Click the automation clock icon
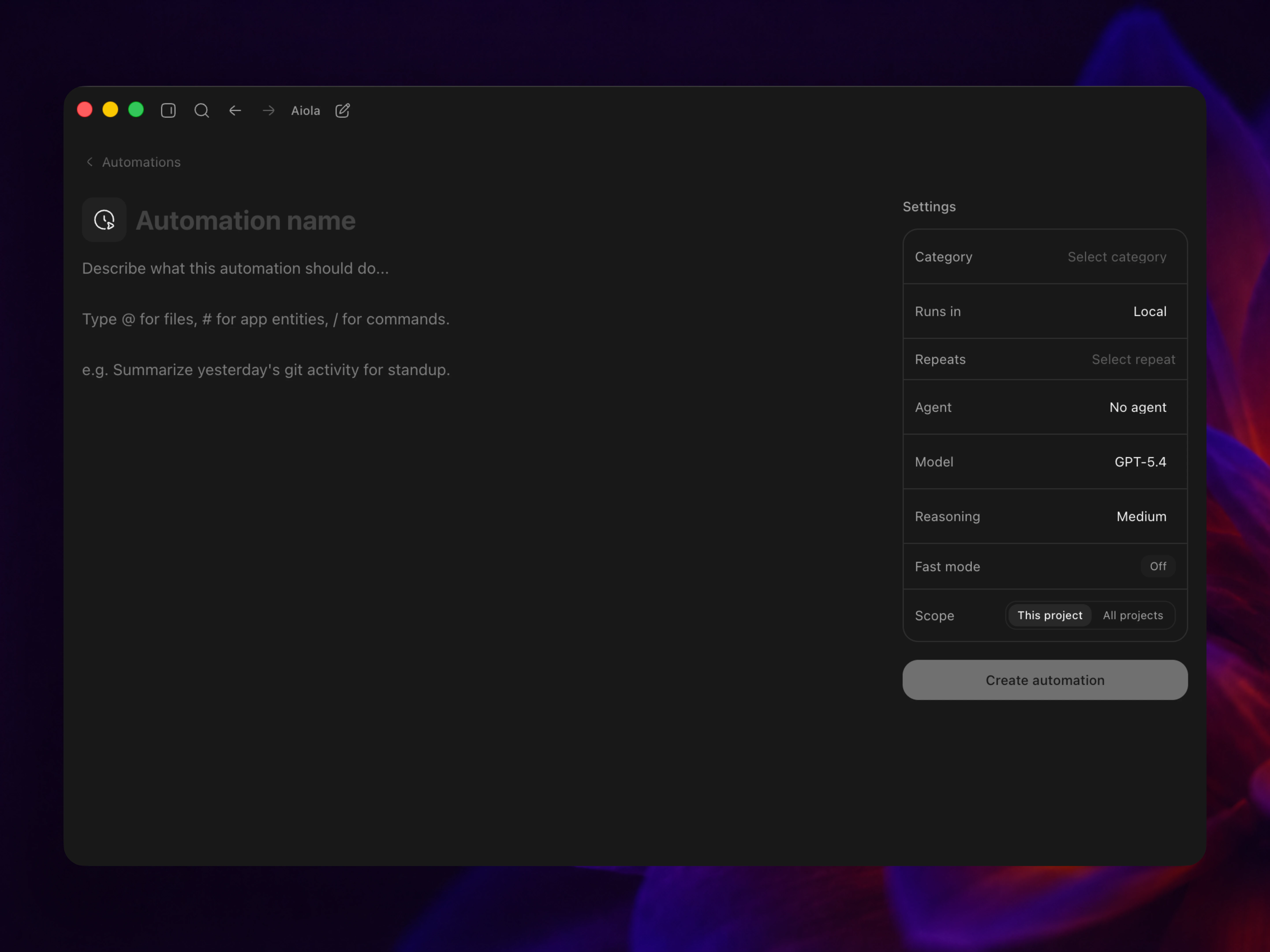This screenshot has height=952, width=1270. [x=104, y=220]
